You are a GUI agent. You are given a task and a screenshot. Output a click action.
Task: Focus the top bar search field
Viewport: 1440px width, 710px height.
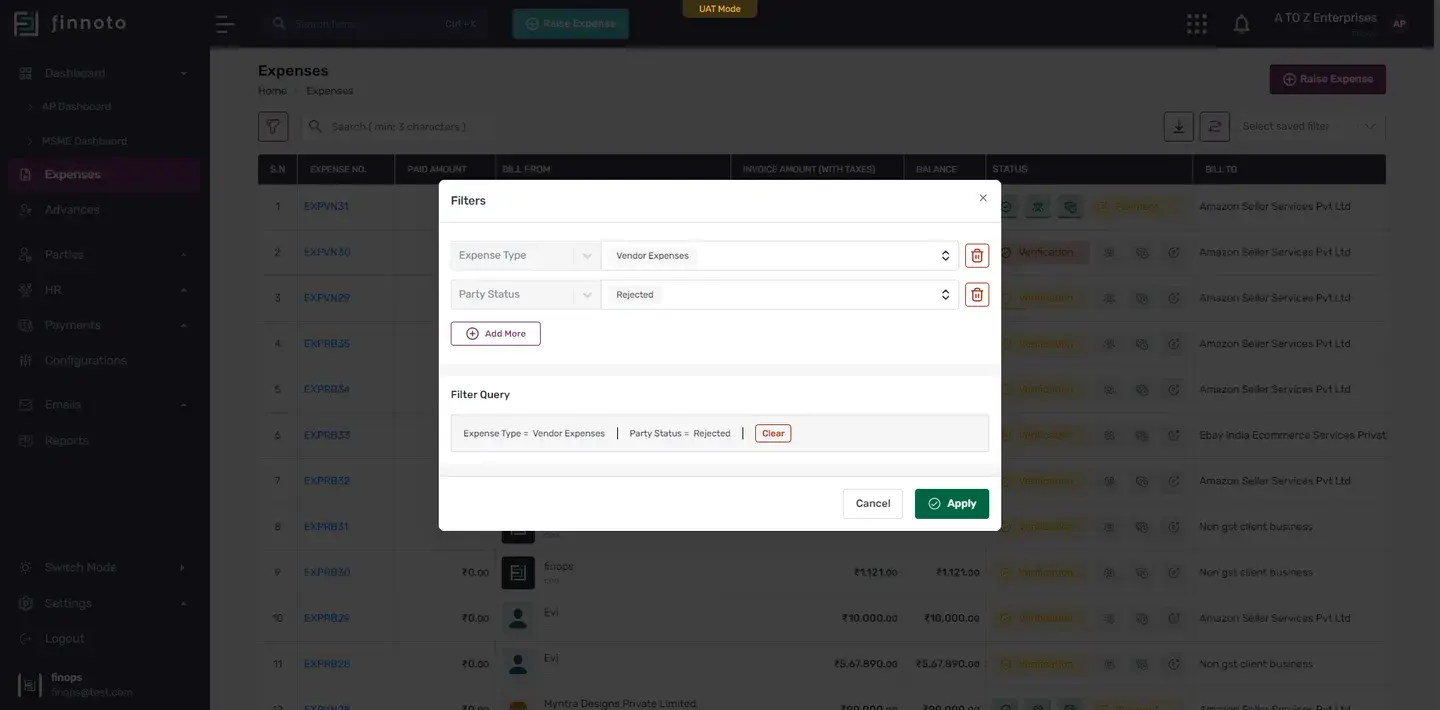click(x=375, y=24)
